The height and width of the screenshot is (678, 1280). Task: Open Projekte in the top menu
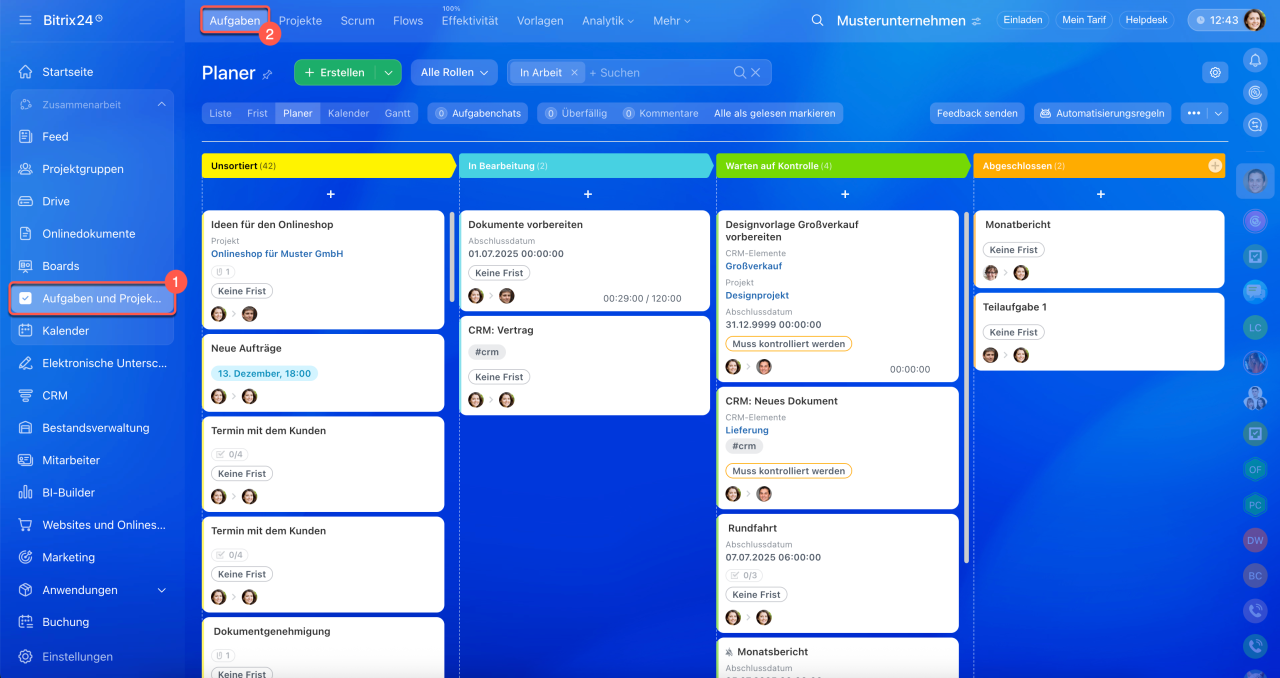300,20
